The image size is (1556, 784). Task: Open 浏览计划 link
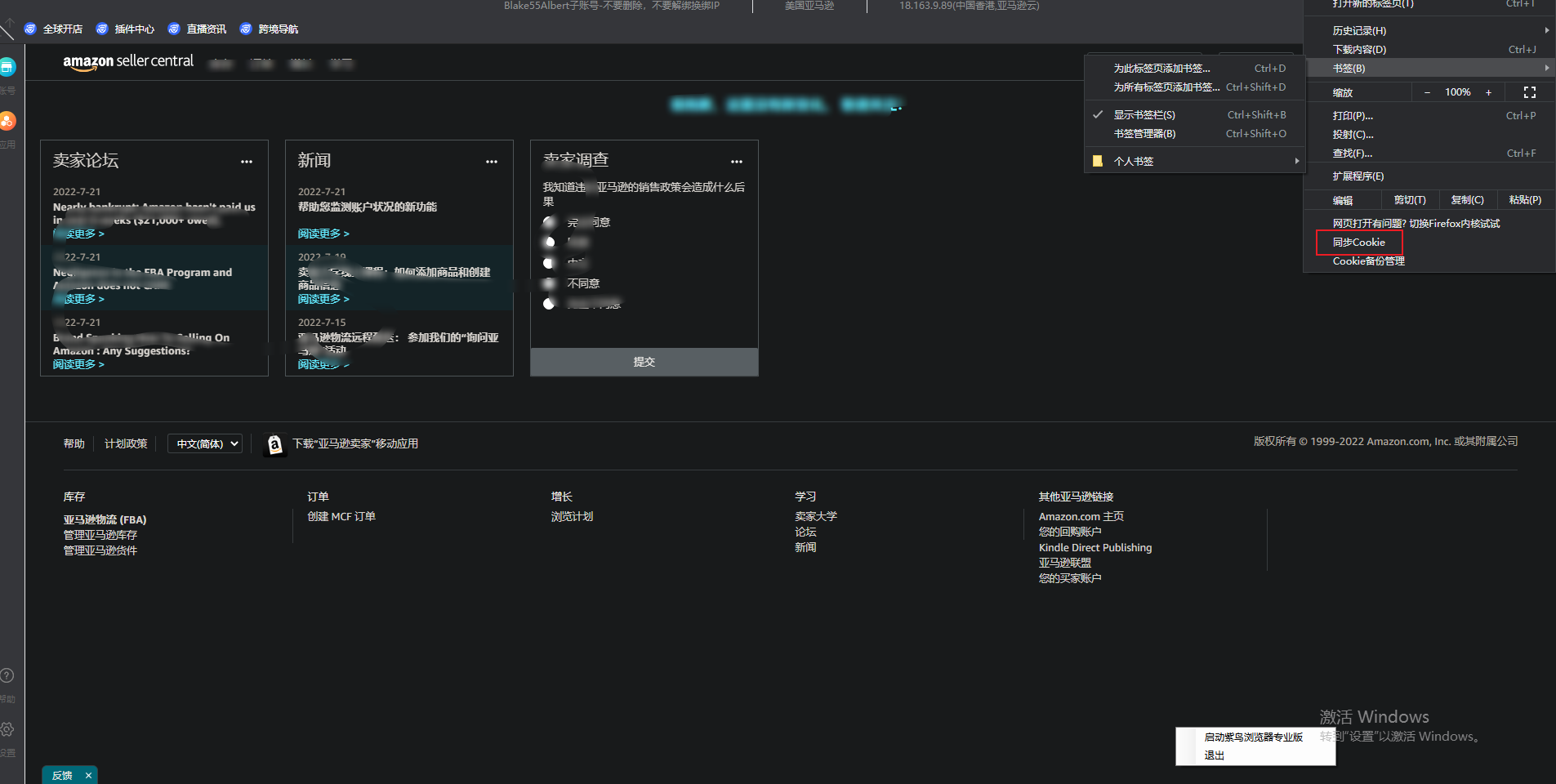572,516
